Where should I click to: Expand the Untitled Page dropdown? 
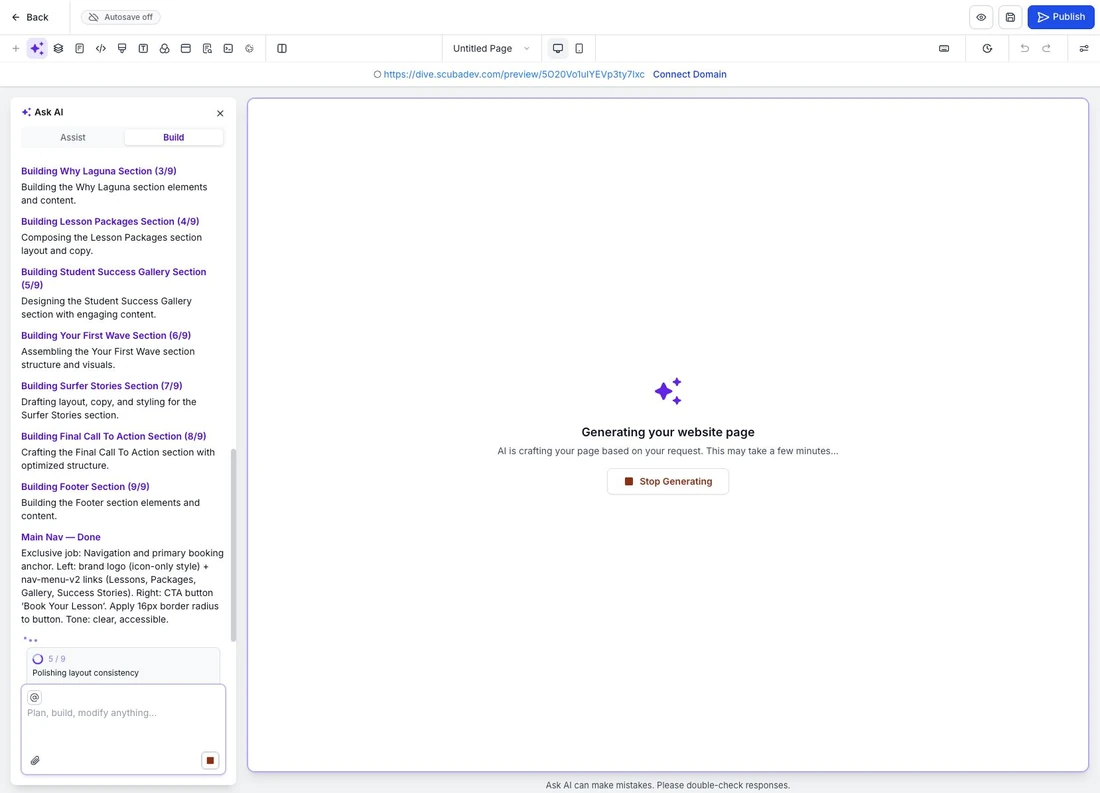(491, 48)
